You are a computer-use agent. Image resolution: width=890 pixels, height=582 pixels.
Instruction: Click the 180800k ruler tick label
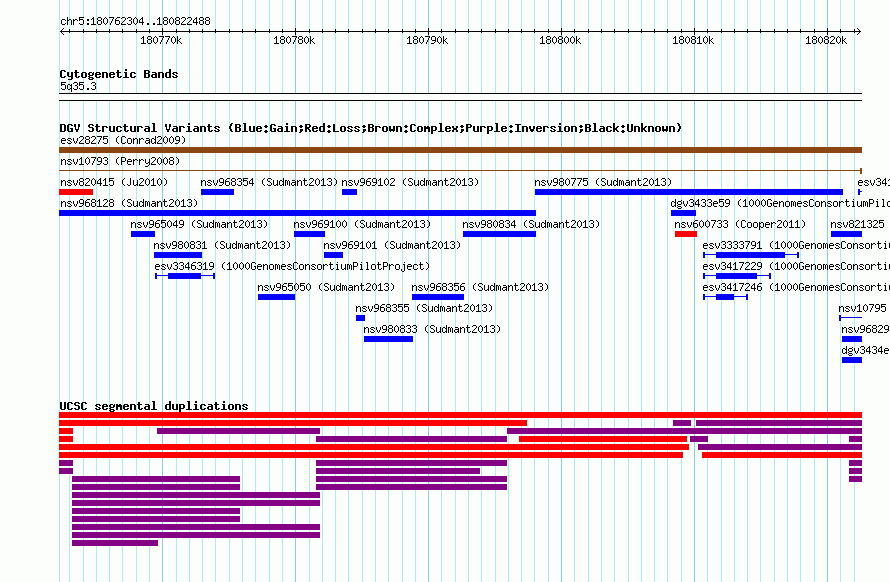coord(560,40)
